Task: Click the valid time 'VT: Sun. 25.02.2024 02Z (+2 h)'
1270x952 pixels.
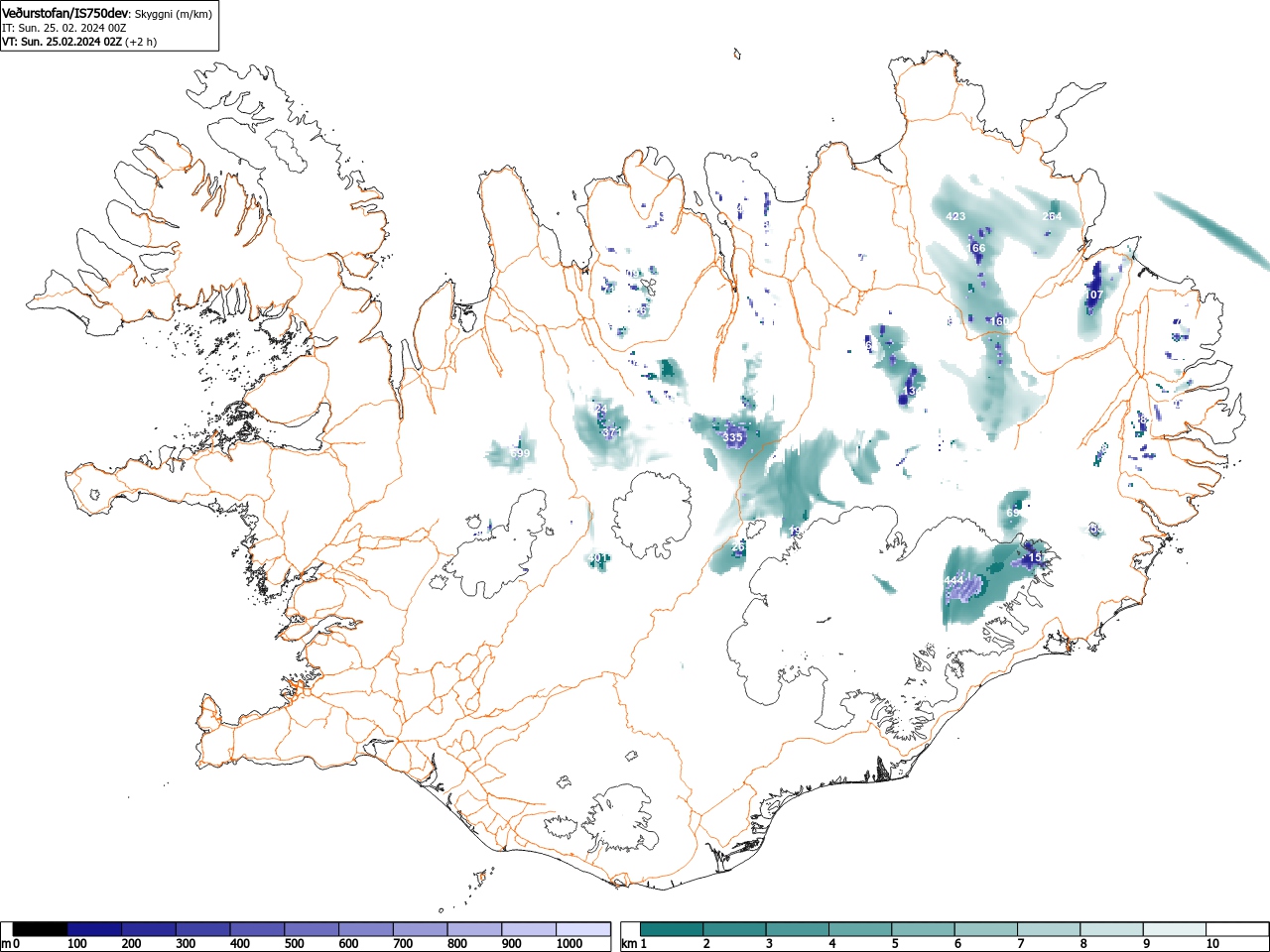Action: 79,42
